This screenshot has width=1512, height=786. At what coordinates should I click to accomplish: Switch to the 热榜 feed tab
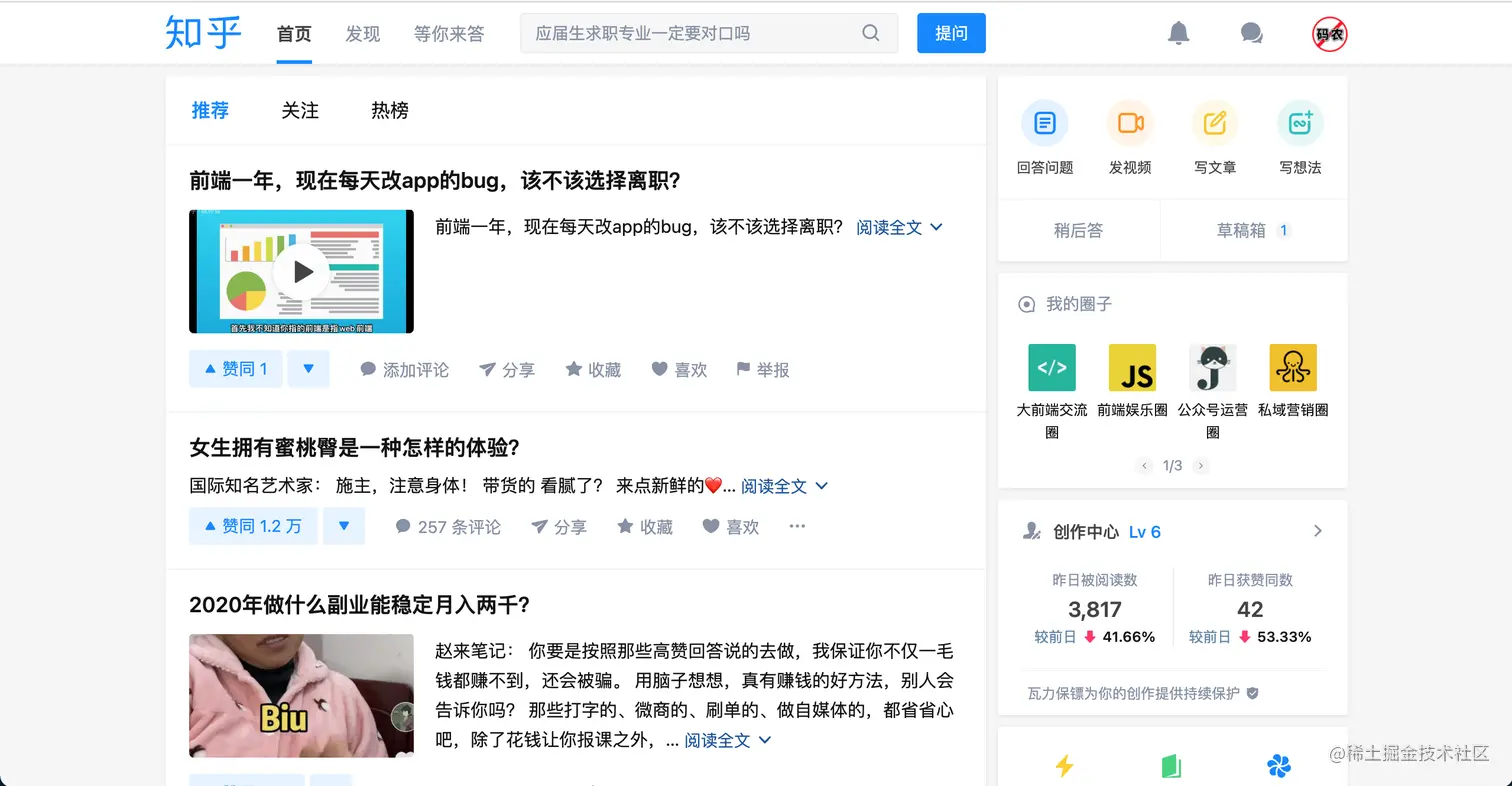pyautogui.click(x=389, y=110)
